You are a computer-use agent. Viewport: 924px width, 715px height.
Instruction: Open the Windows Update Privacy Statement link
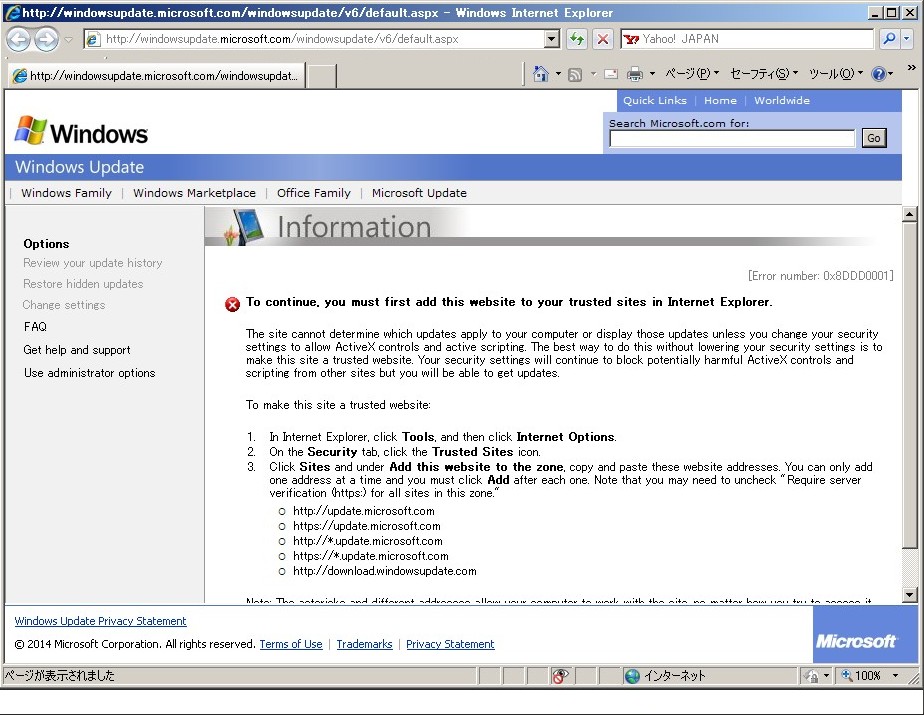point(100,621)
